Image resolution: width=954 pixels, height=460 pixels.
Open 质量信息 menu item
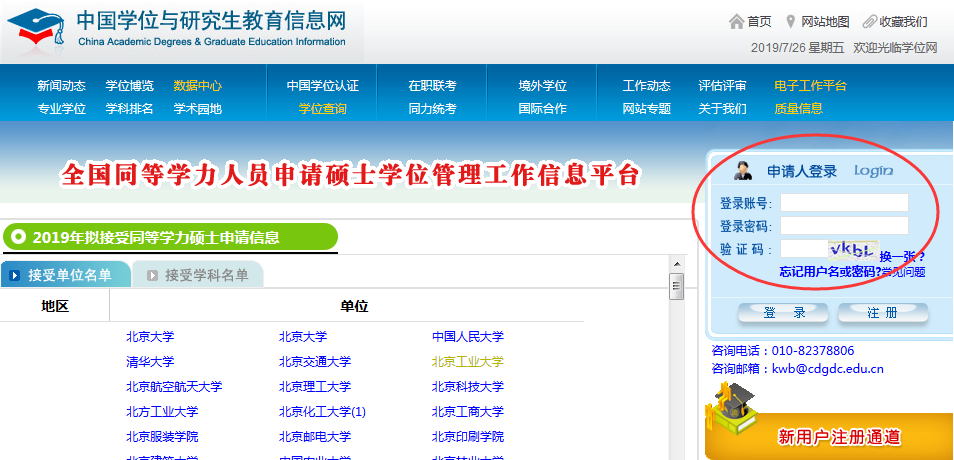pyautogui.click(x=798, y=109)
